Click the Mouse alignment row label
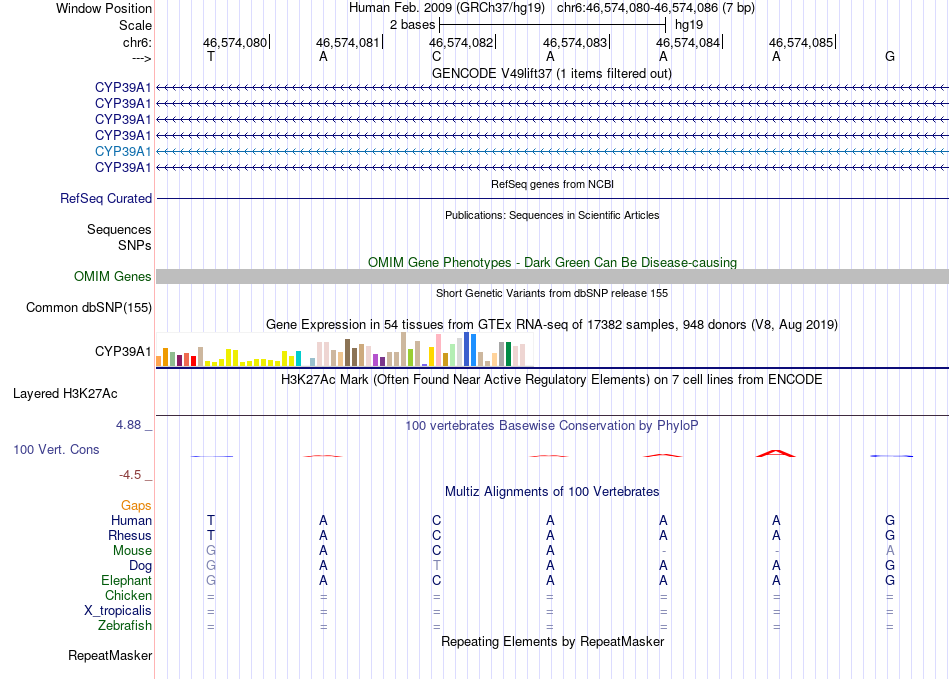950x679 pixels. point(132,551)
